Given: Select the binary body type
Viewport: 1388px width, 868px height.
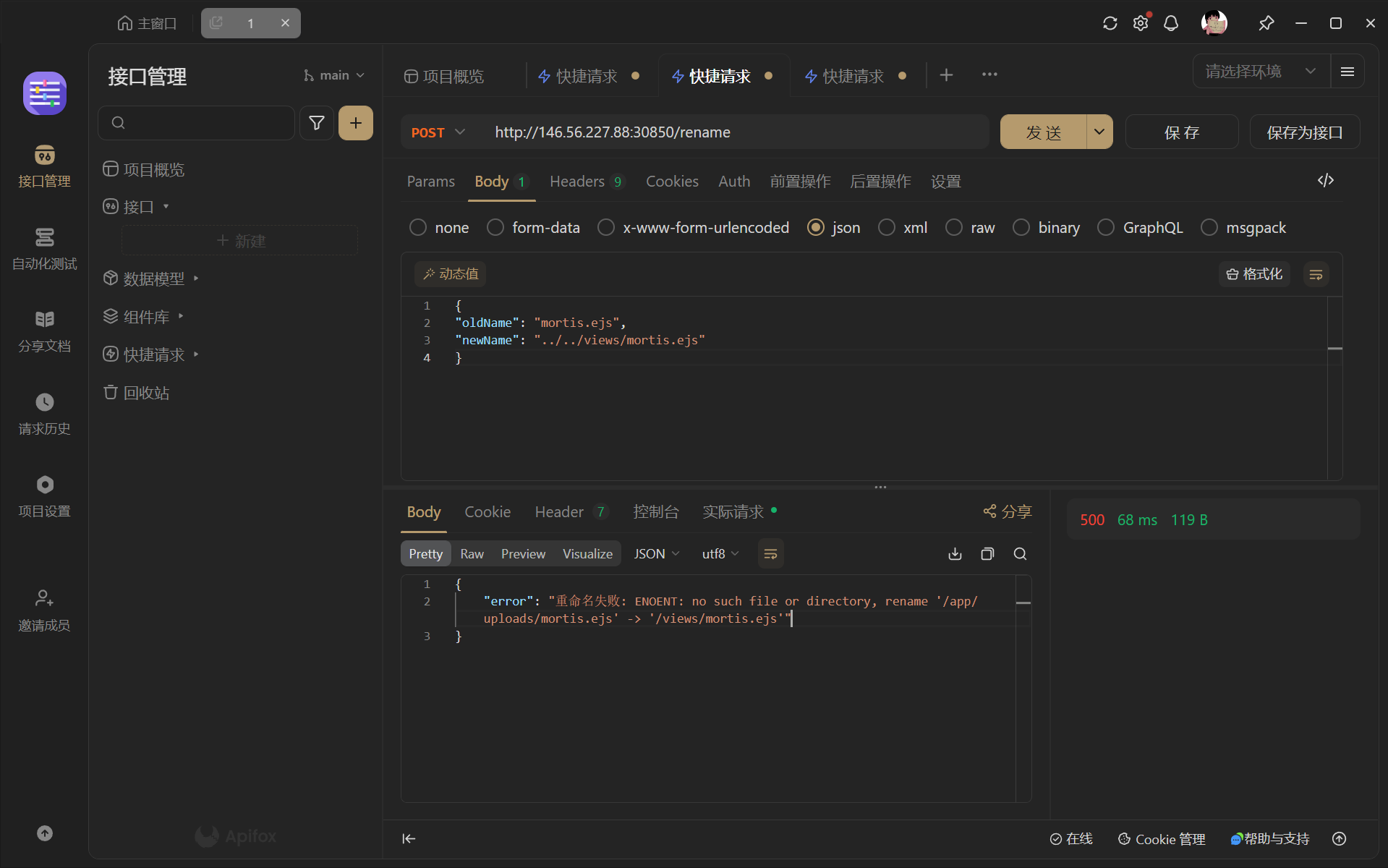Looking at the screenshot, I should click(1046, 228).
